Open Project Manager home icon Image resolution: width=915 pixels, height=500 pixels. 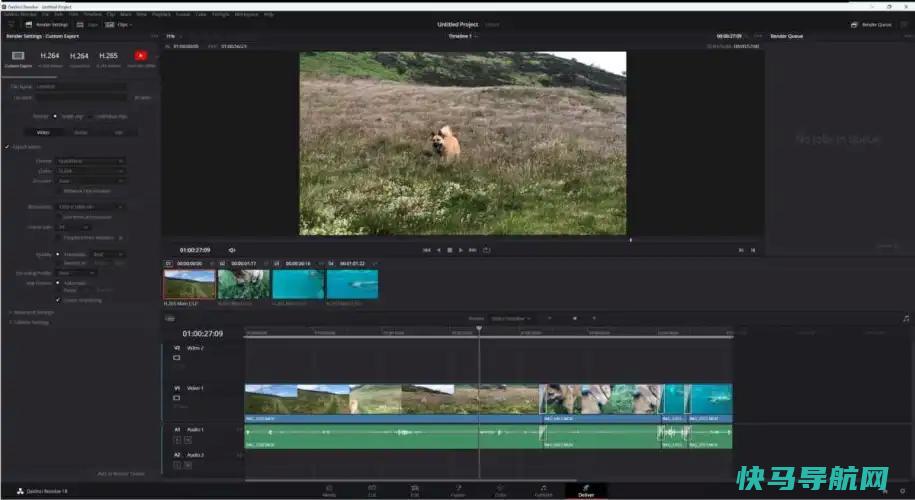[x=885, y=491]
